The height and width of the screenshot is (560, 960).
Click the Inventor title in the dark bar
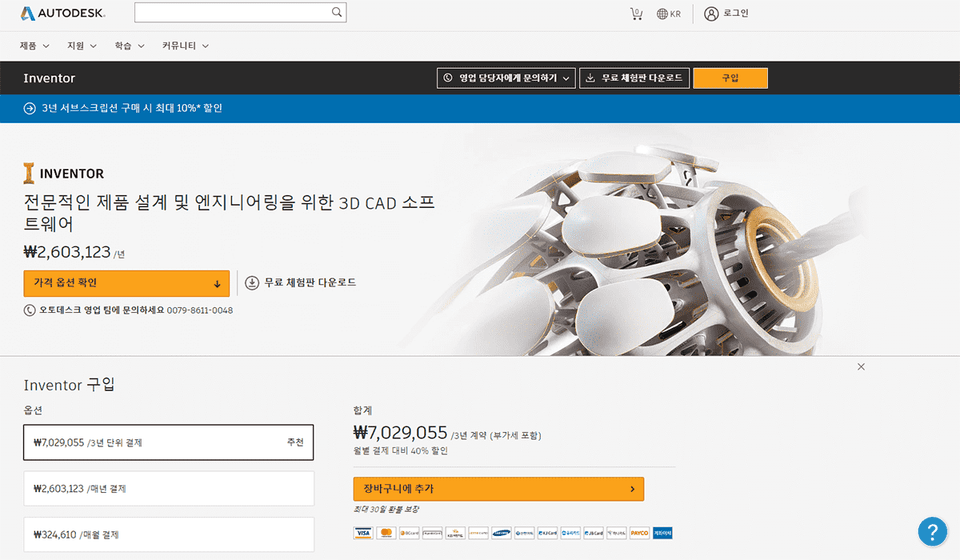tap(49, 78)
